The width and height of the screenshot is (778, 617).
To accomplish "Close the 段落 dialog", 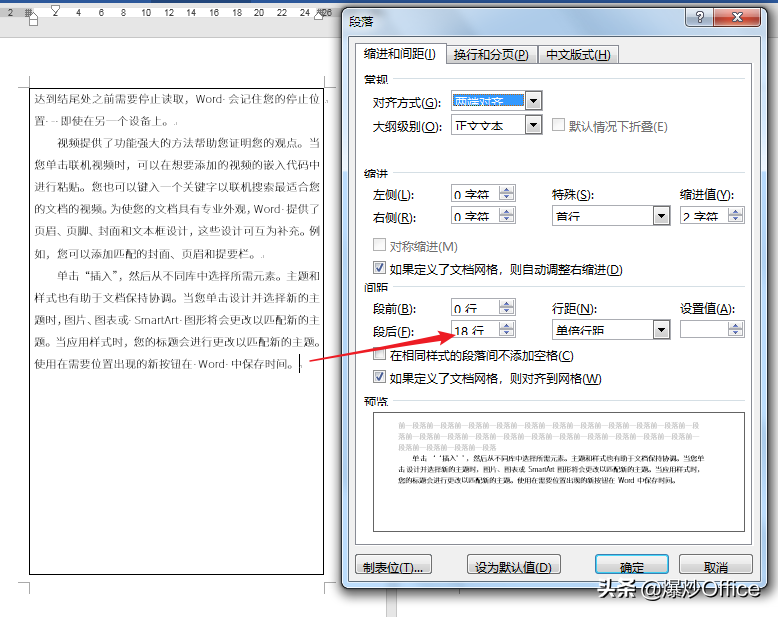I will pyautogui.click(x=737, y=17).
